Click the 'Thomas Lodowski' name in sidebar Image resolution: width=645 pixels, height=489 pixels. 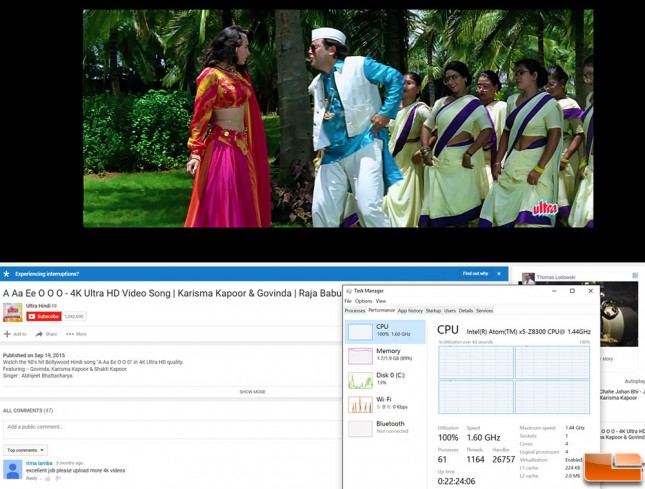[x=556, y=277]
